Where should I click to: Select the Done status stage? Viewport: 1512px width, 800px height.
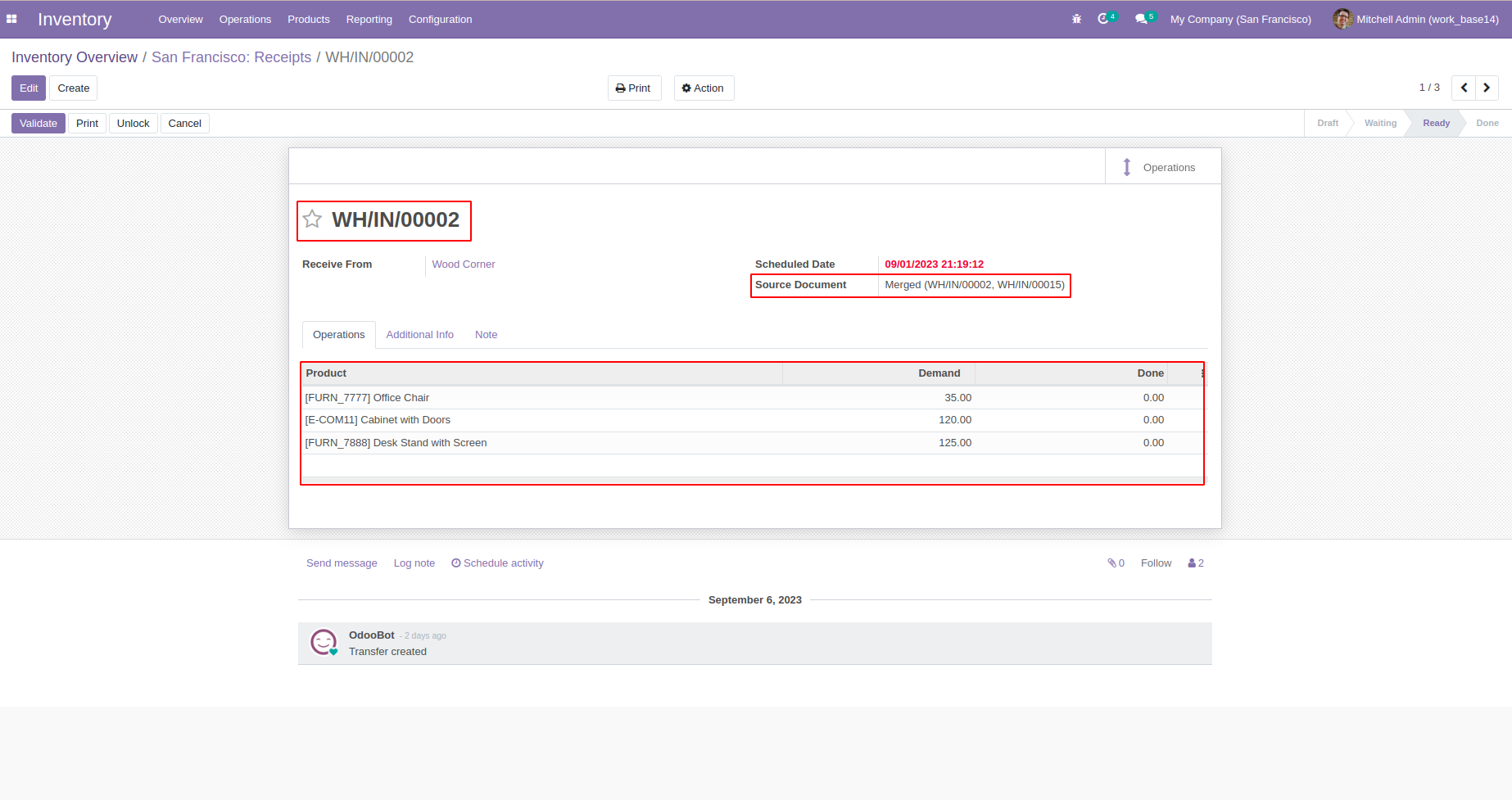pyautogui.click(x=1487, y=124)
